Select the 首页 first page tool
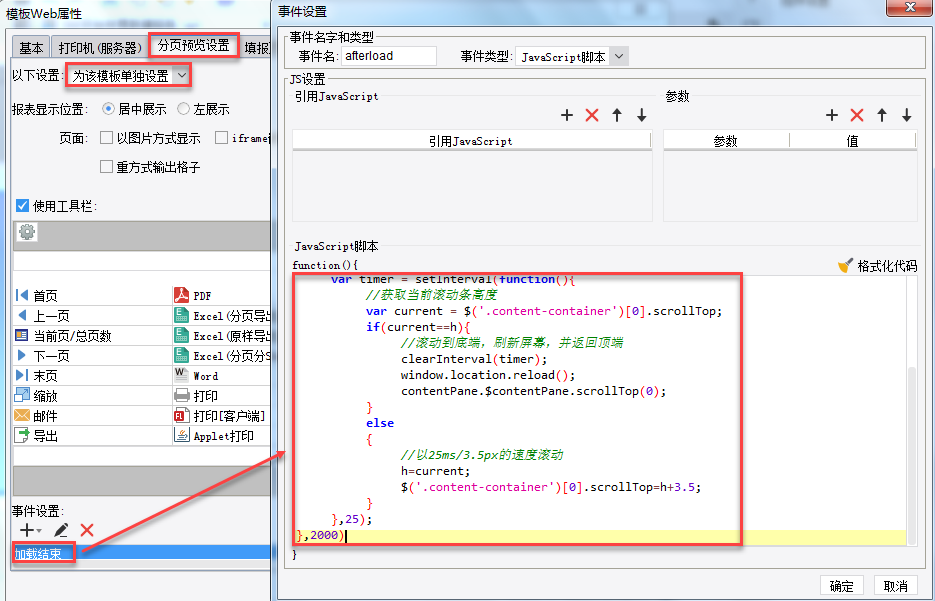935x601 pixels. 92,296
